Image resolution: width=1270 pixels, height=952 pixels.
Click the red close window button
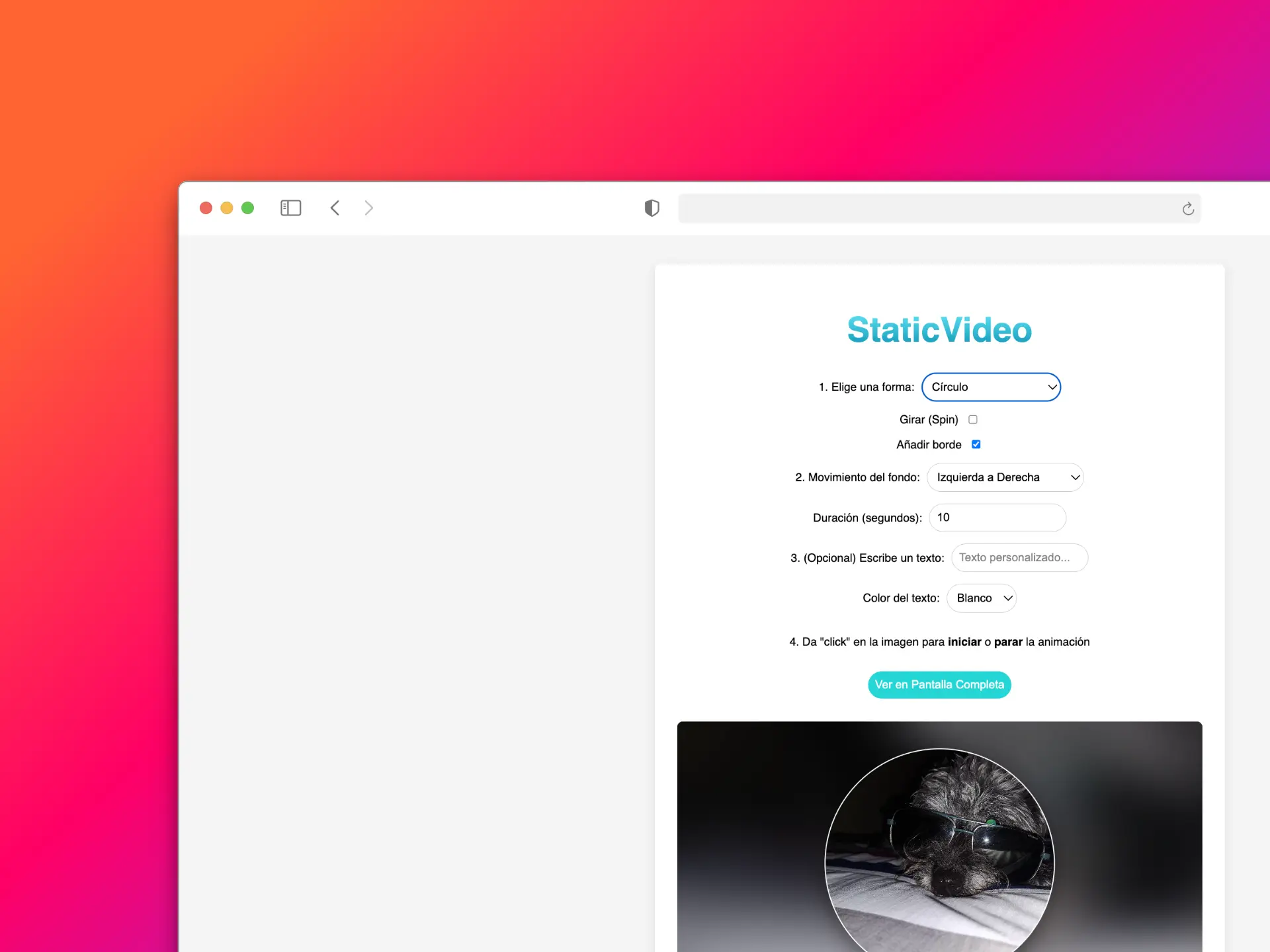[206, 208]
